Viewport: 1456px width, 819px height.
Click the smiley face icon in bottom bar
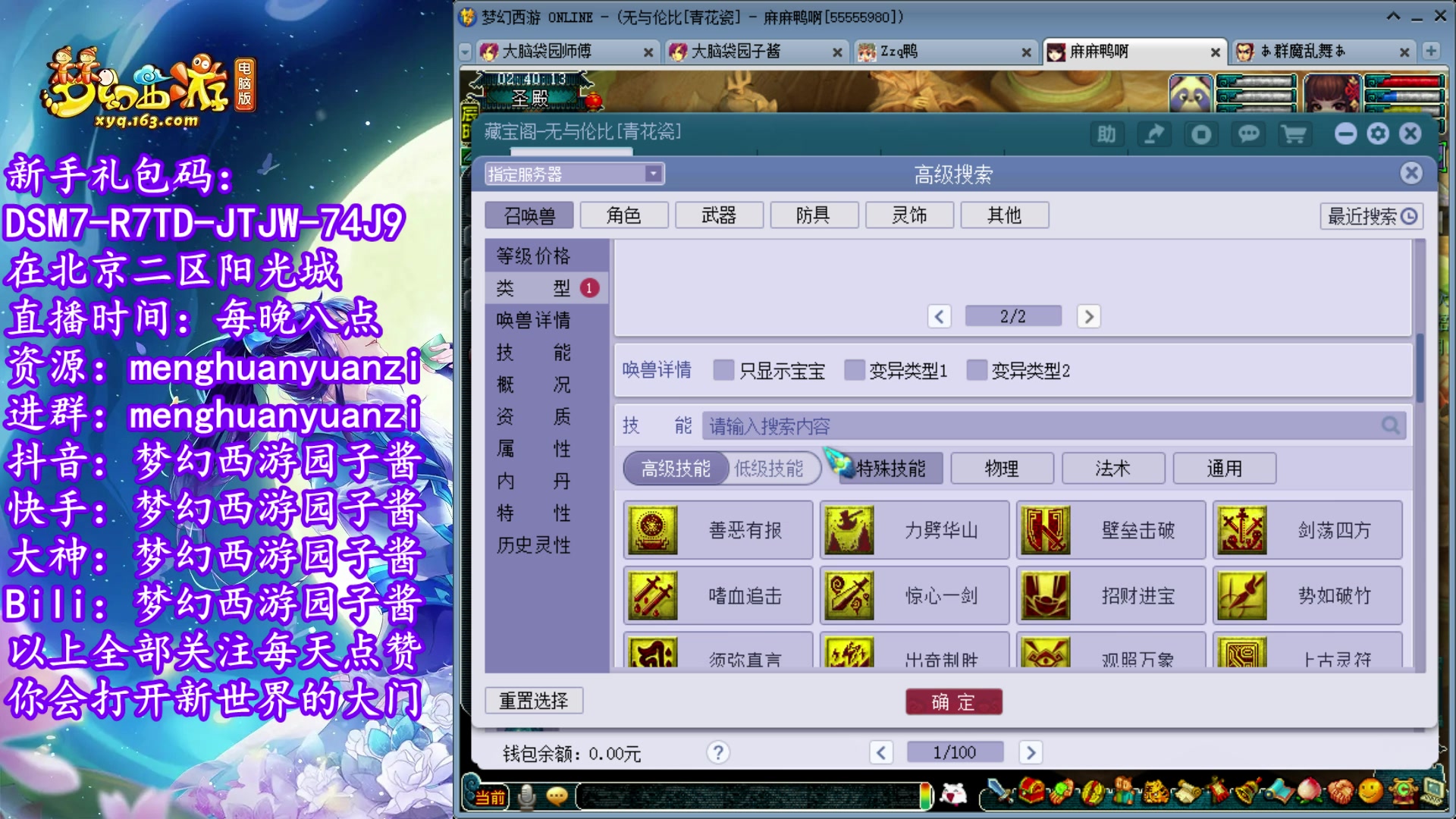(1370, 792)
